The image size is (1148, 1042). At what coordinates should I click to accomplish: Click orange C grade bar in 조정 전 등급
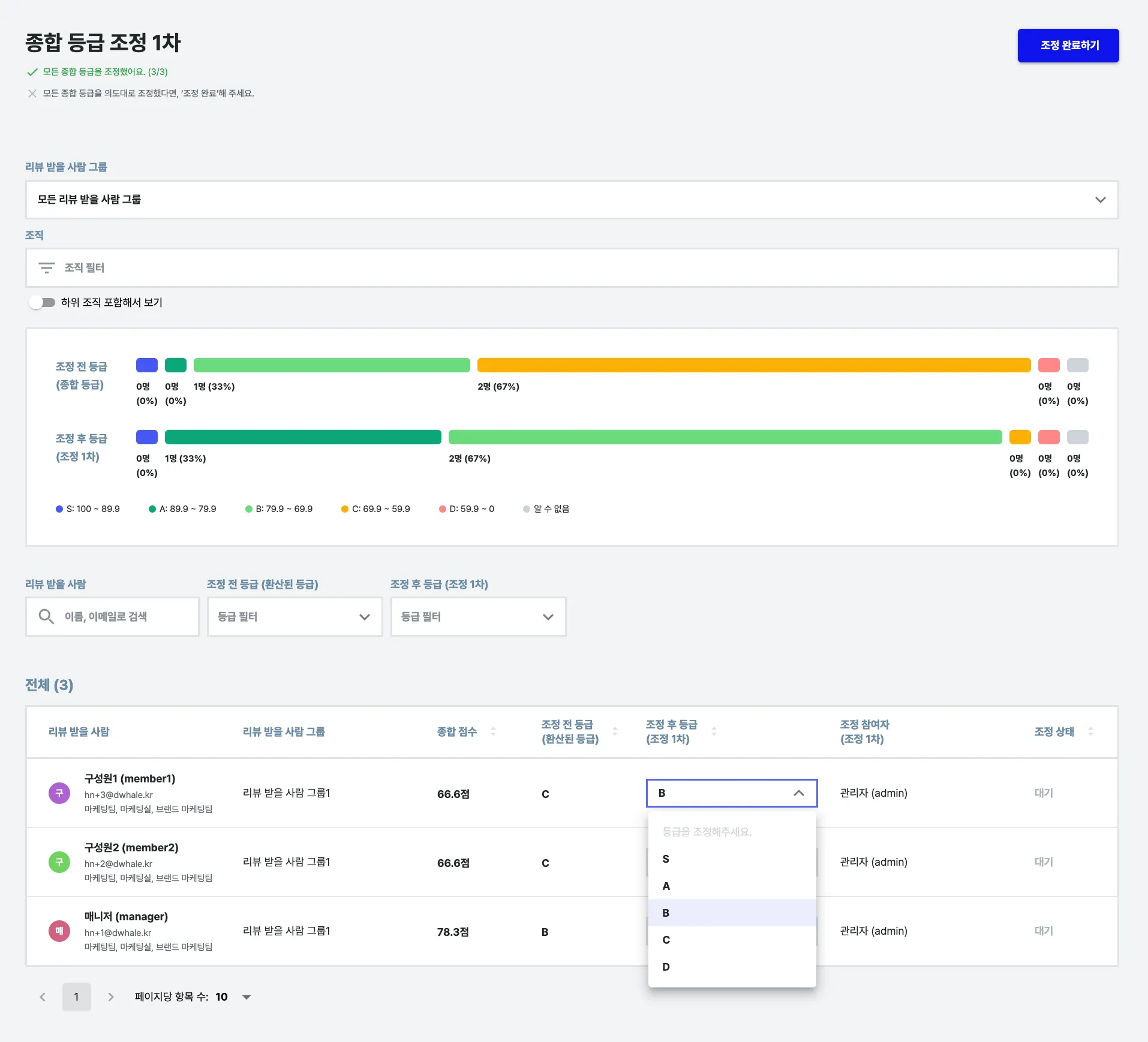pos(753,365)
